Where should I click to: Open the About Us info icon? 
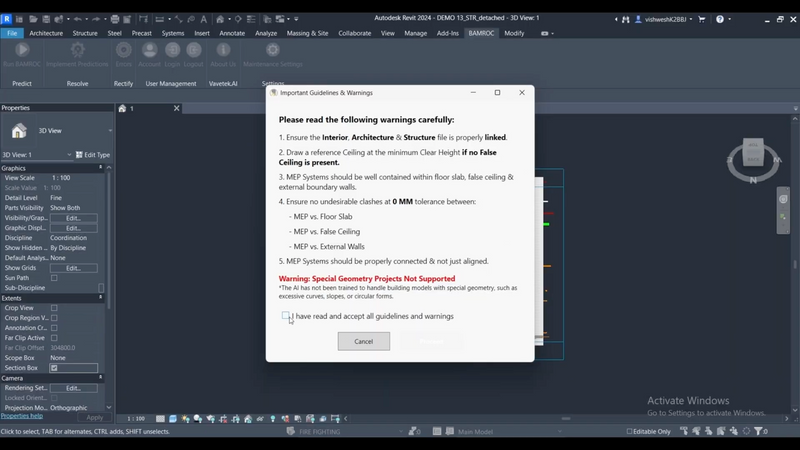[223, 50]
